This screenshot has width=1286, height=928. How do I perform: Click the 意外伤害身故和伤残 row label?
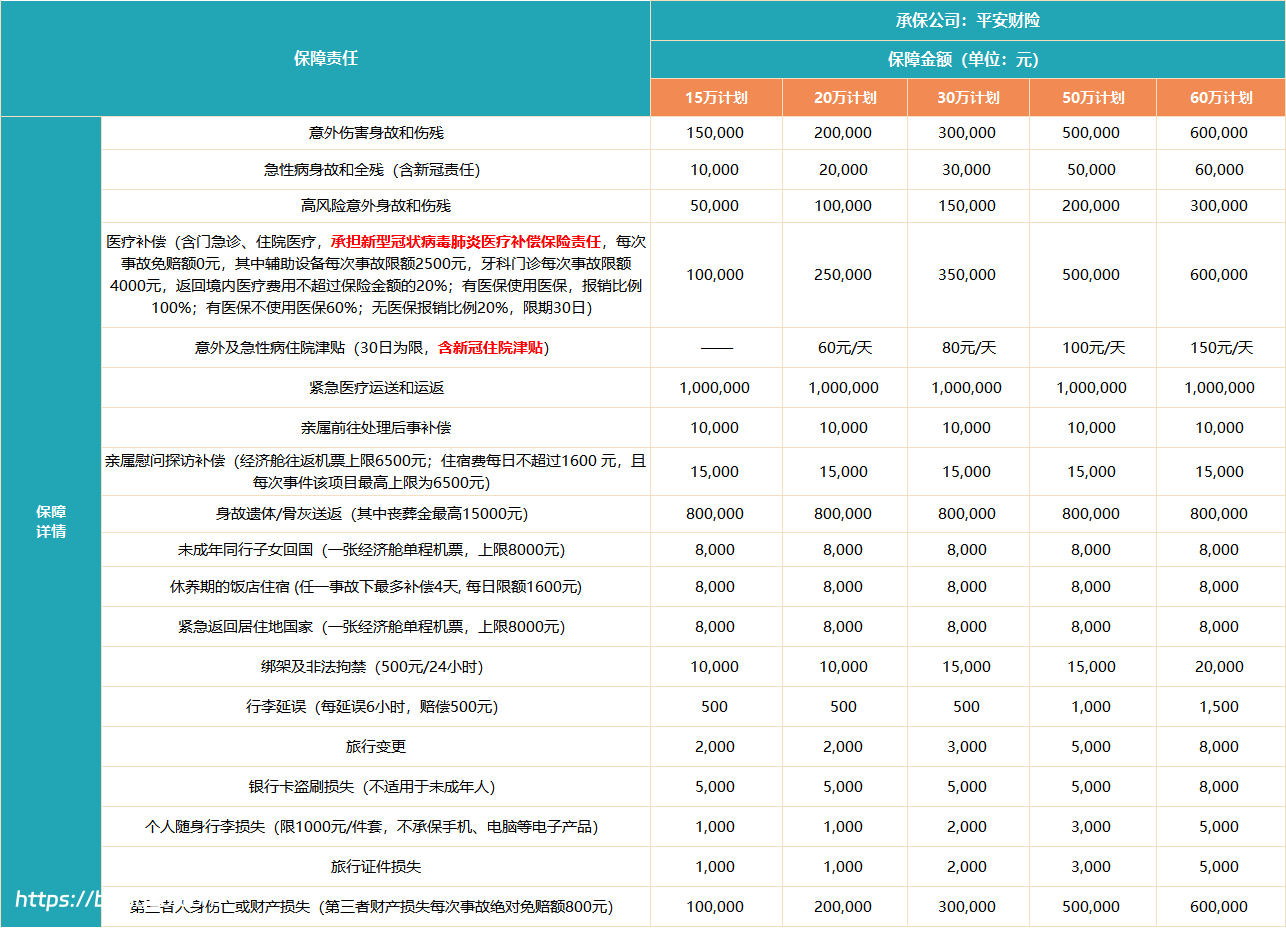coord(375,132)
